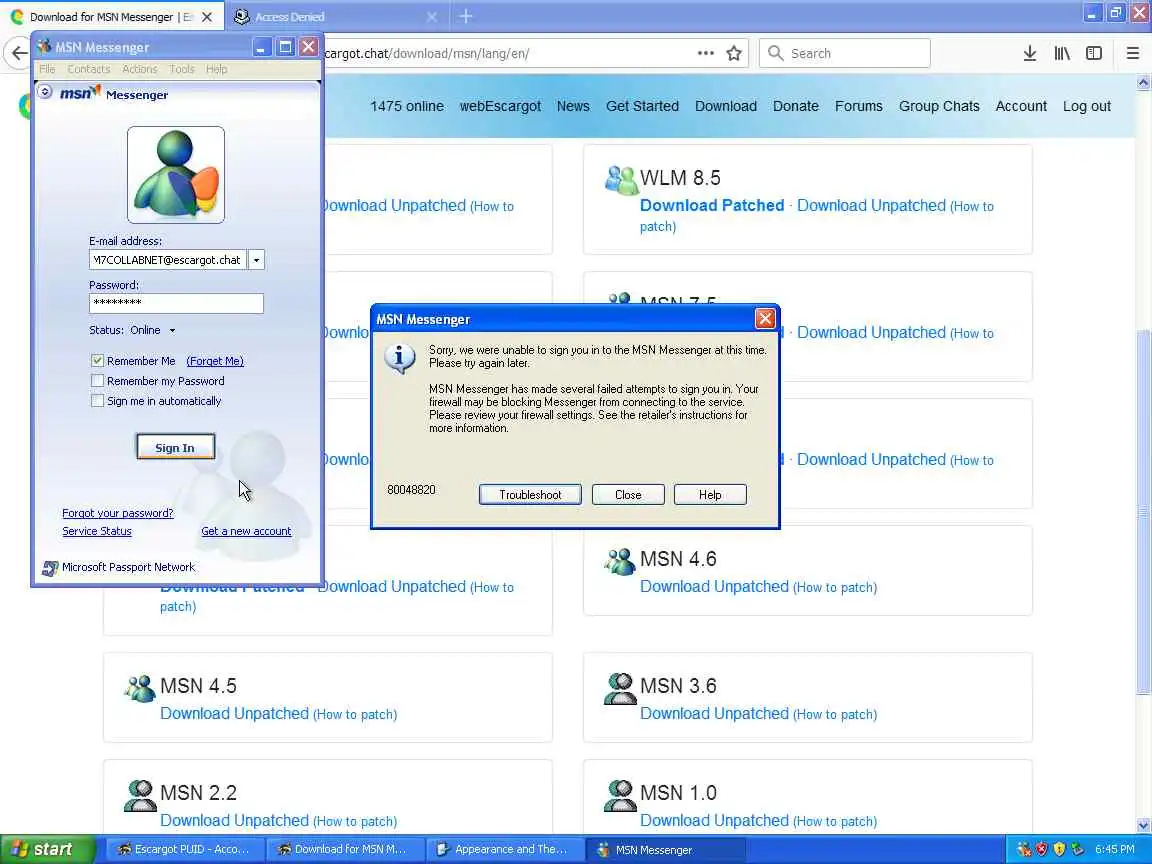Click the Firefox back arrow button
This screenshot has height=864, width=1152.
(x=18, y=53)
